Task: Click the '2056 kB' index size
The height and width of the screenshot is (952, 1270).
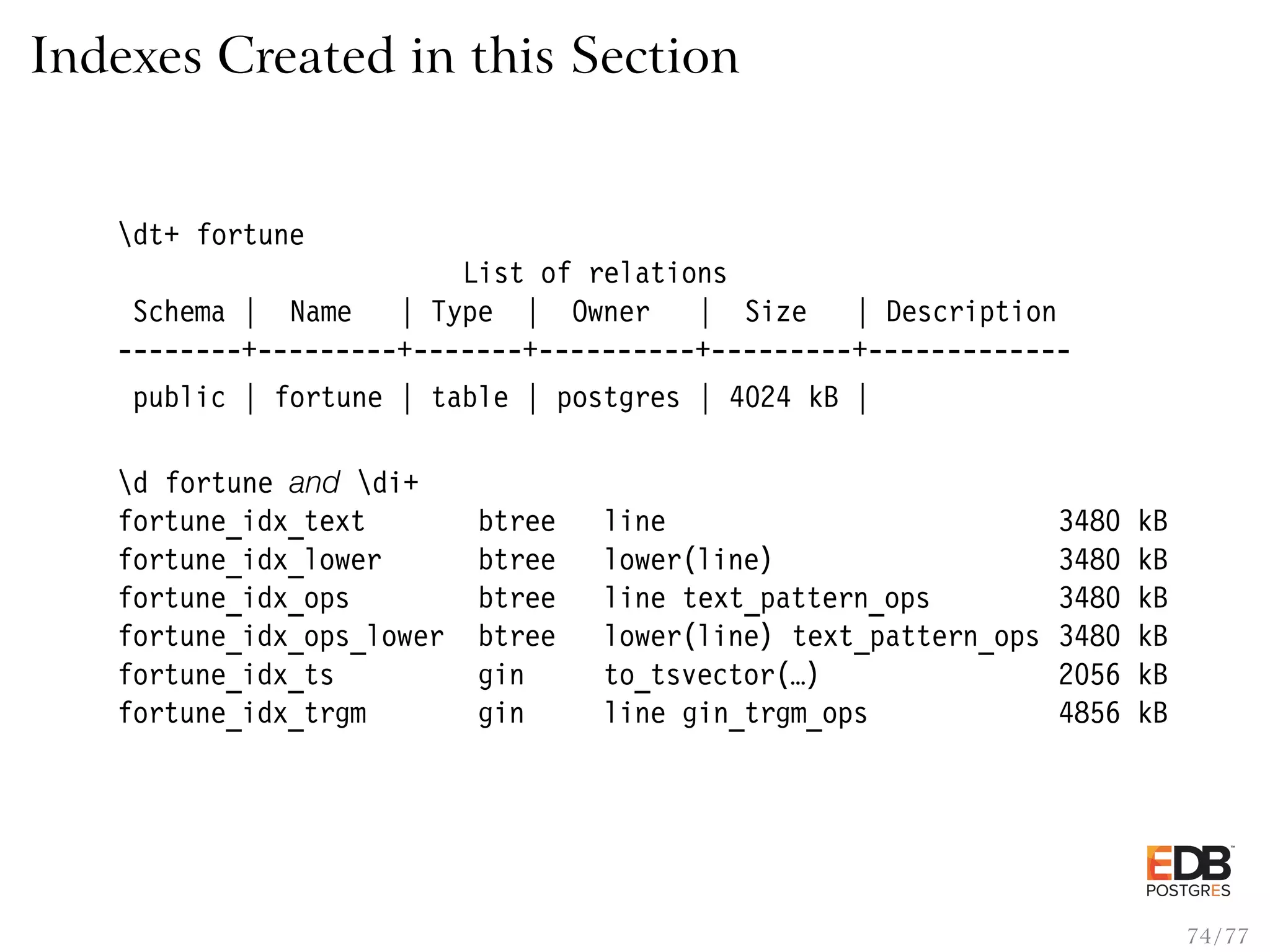Action: coord(1112,675)
